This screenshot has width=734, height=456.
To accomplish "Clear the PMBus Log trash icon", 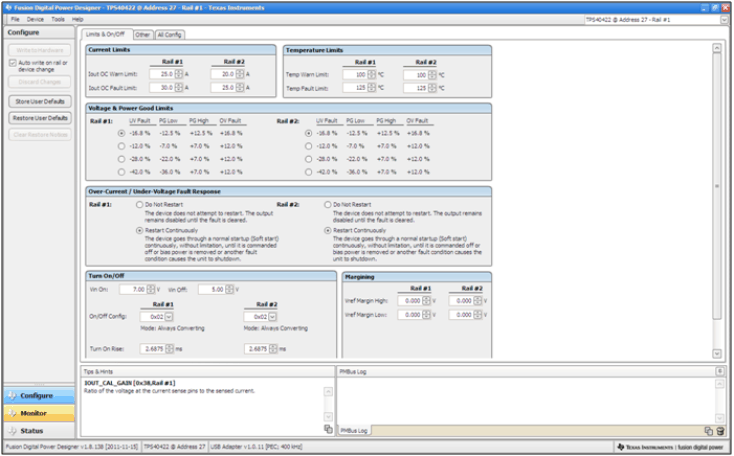I will coord(720,431).
